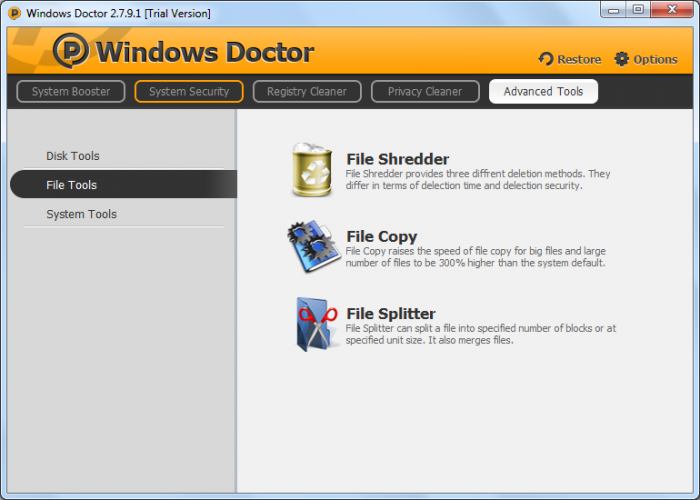Open the File Splitter heading
Screen dimensions: 700x500
point(391,314)
